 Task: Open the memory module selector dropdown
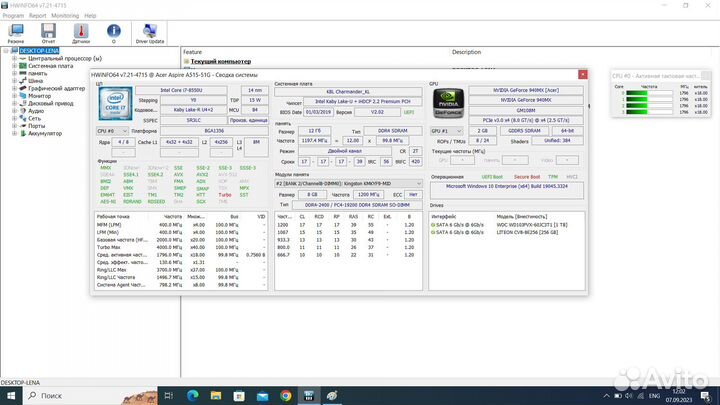(x=348, y=184)
